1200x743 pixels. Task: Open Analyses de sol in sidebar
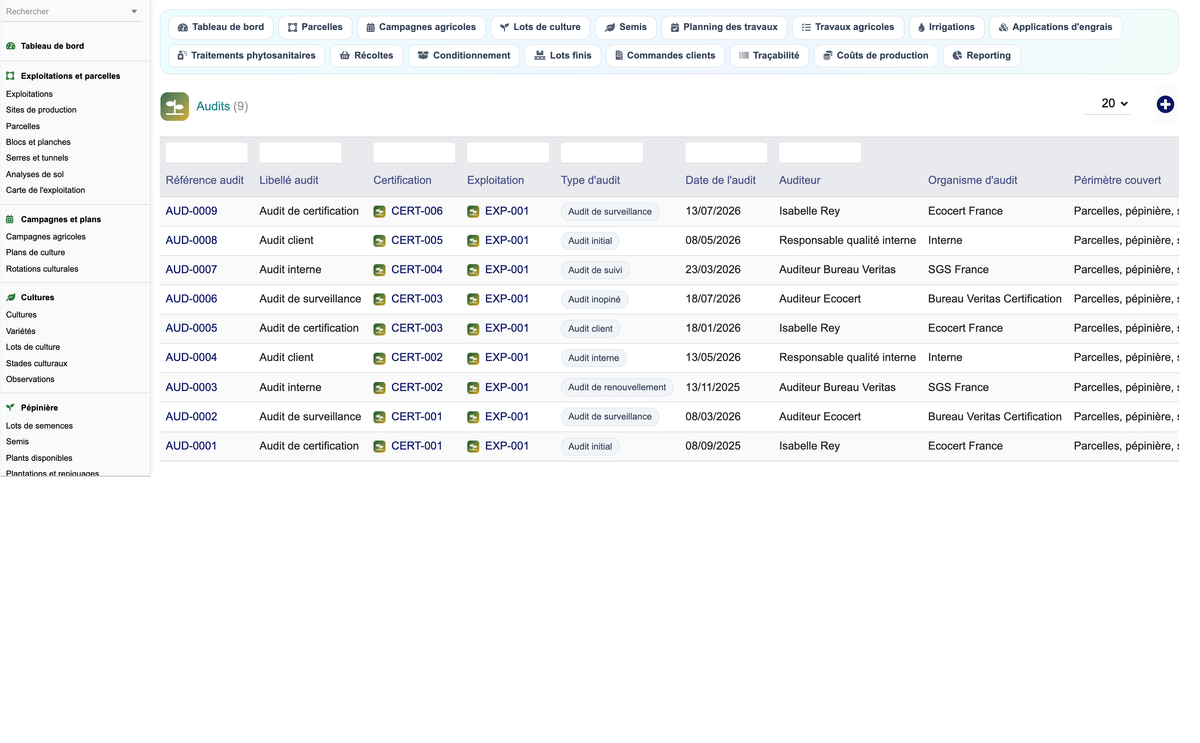[x=35, y=174]
